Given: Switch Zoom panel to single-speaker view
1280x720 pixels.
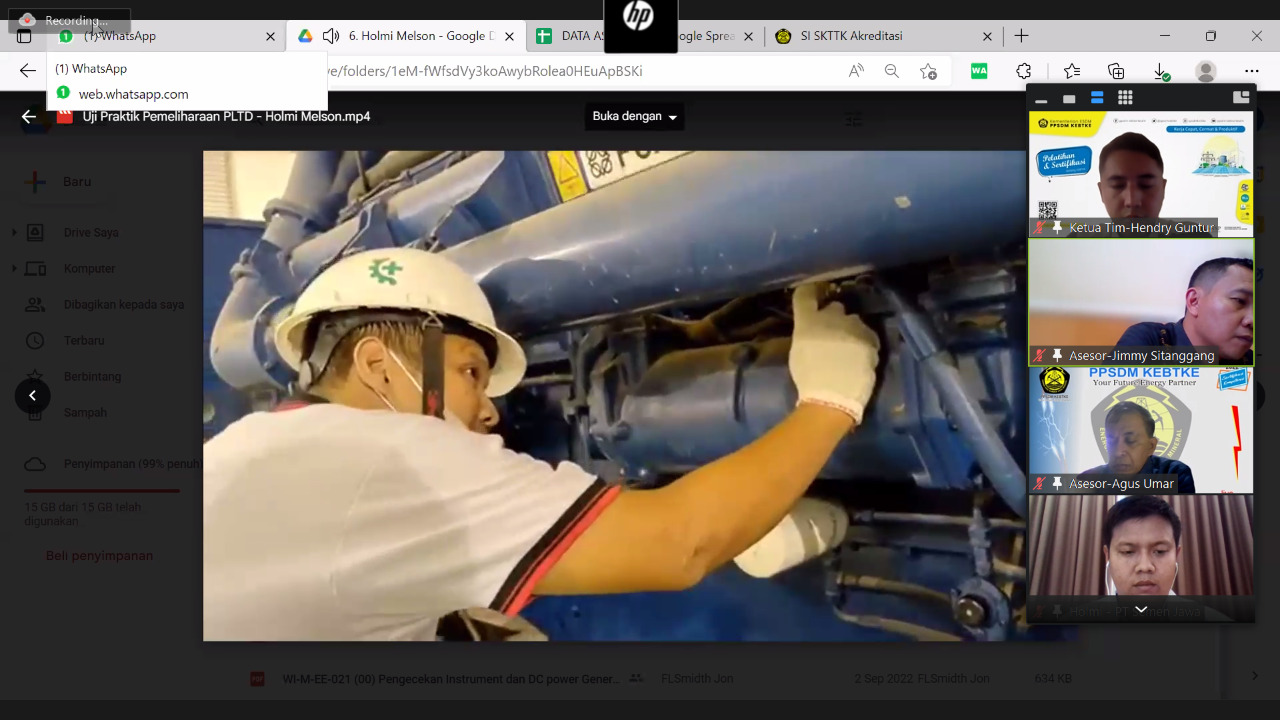Looking at the screenshot, I should (x=1069, y=98).
